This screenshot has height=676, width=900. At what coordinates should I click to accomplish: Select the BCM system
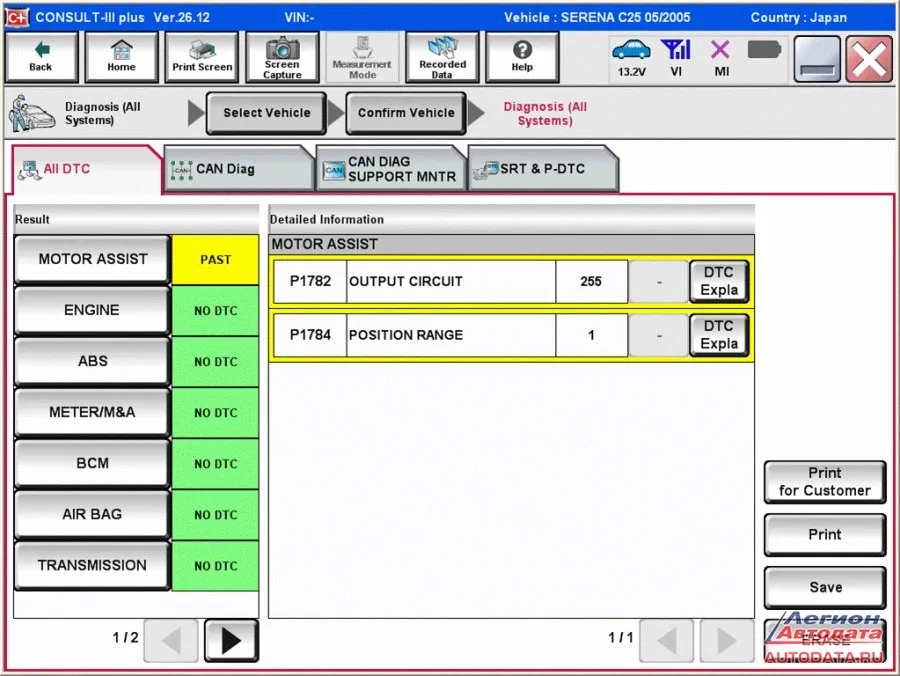(x=92, y=463)
